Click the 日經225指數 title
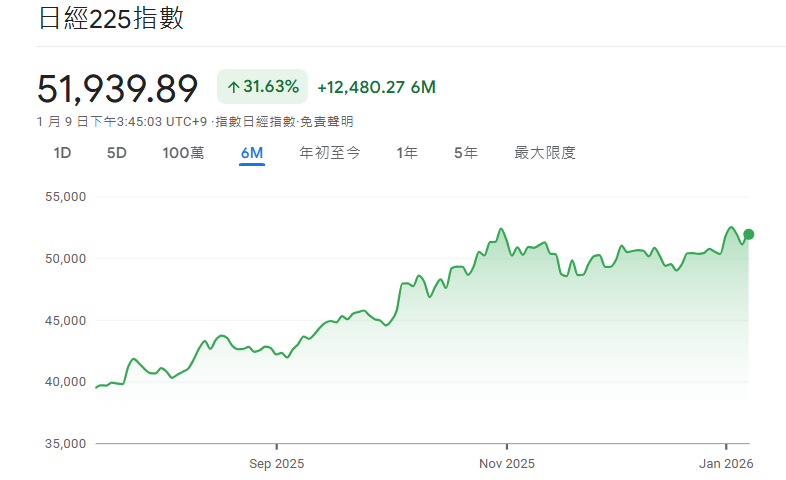Image resolution: width=786 pixels, height=480 pixels. pyautogui.click(x=111, y=19)
